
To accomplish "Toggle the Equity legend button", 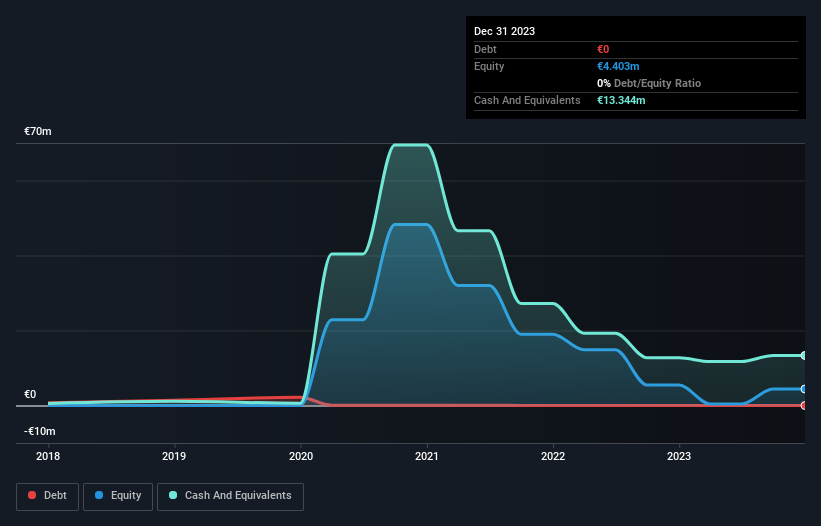I will (118, 496).
